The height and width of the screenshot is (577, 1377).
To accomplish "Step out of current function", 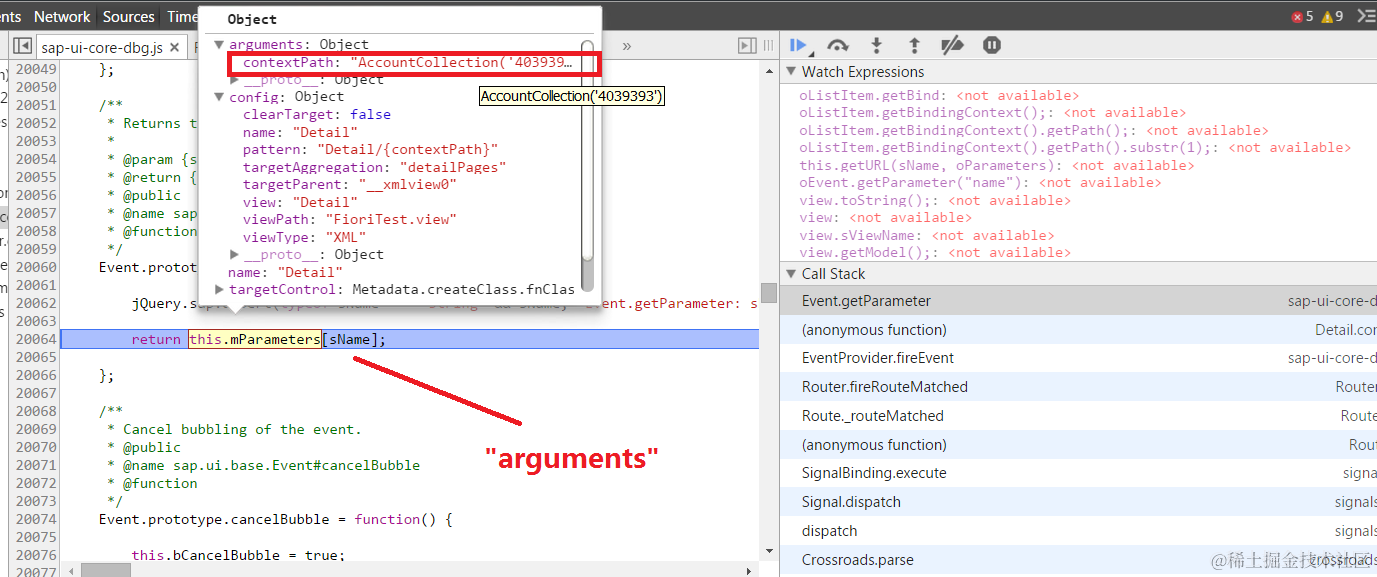I will click(x=914, y=45).
